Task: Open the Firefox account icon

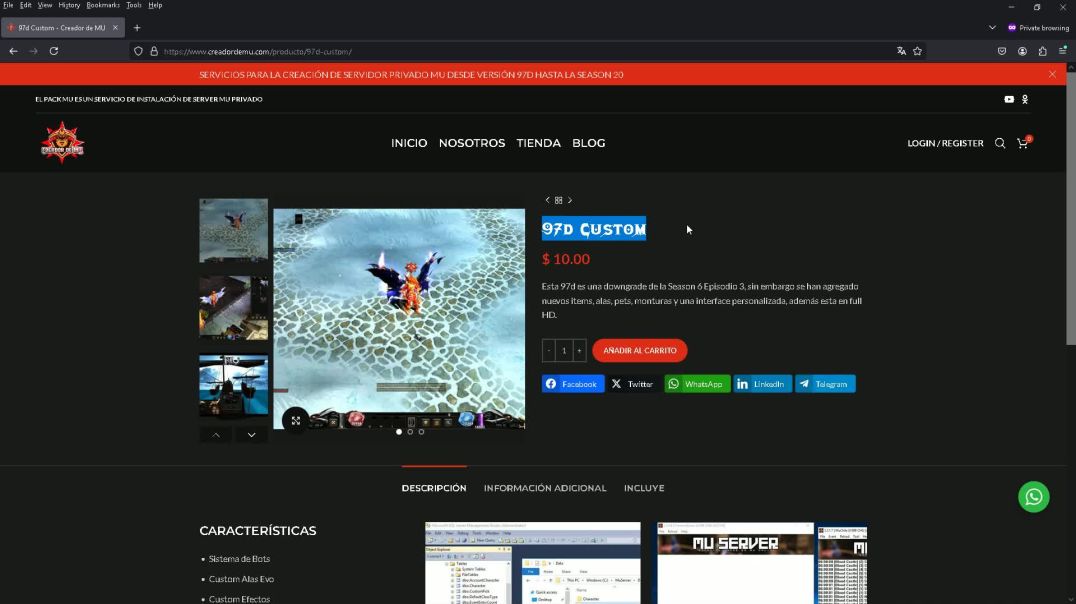Action: click(1022, 51)
